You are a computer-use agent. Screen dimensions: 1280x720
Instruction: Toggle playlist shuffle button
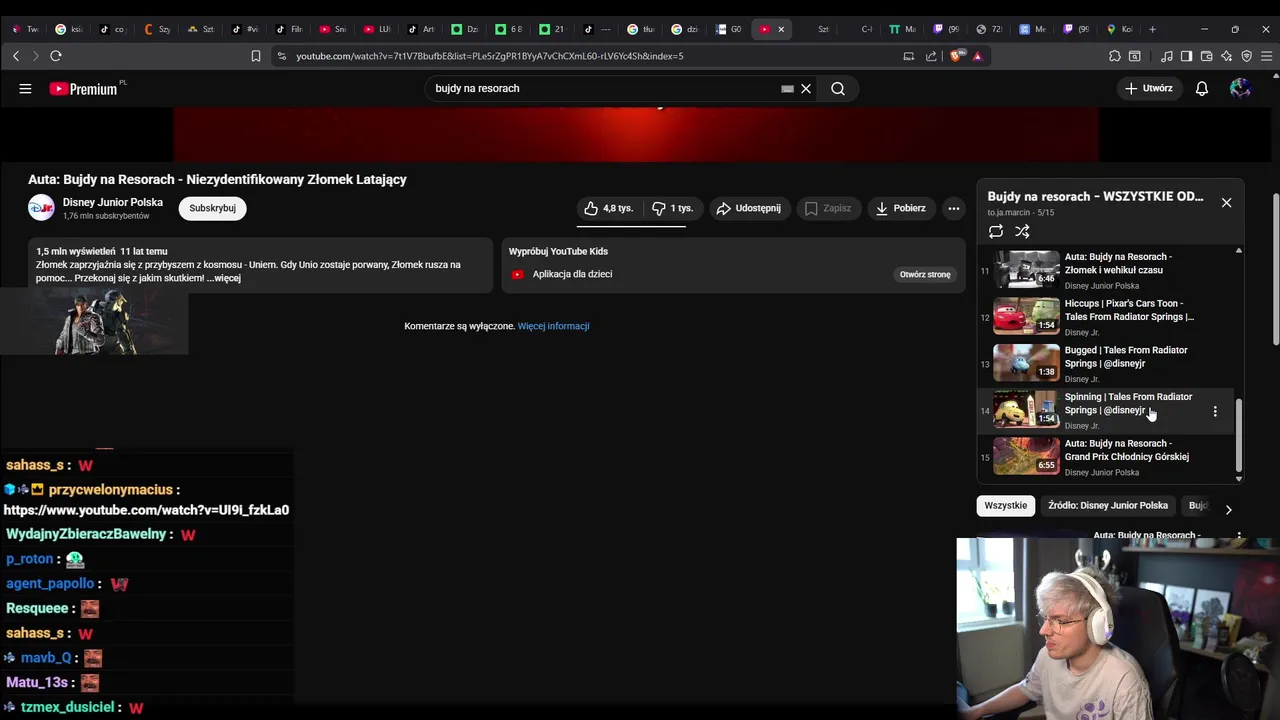click(1022, 231)
